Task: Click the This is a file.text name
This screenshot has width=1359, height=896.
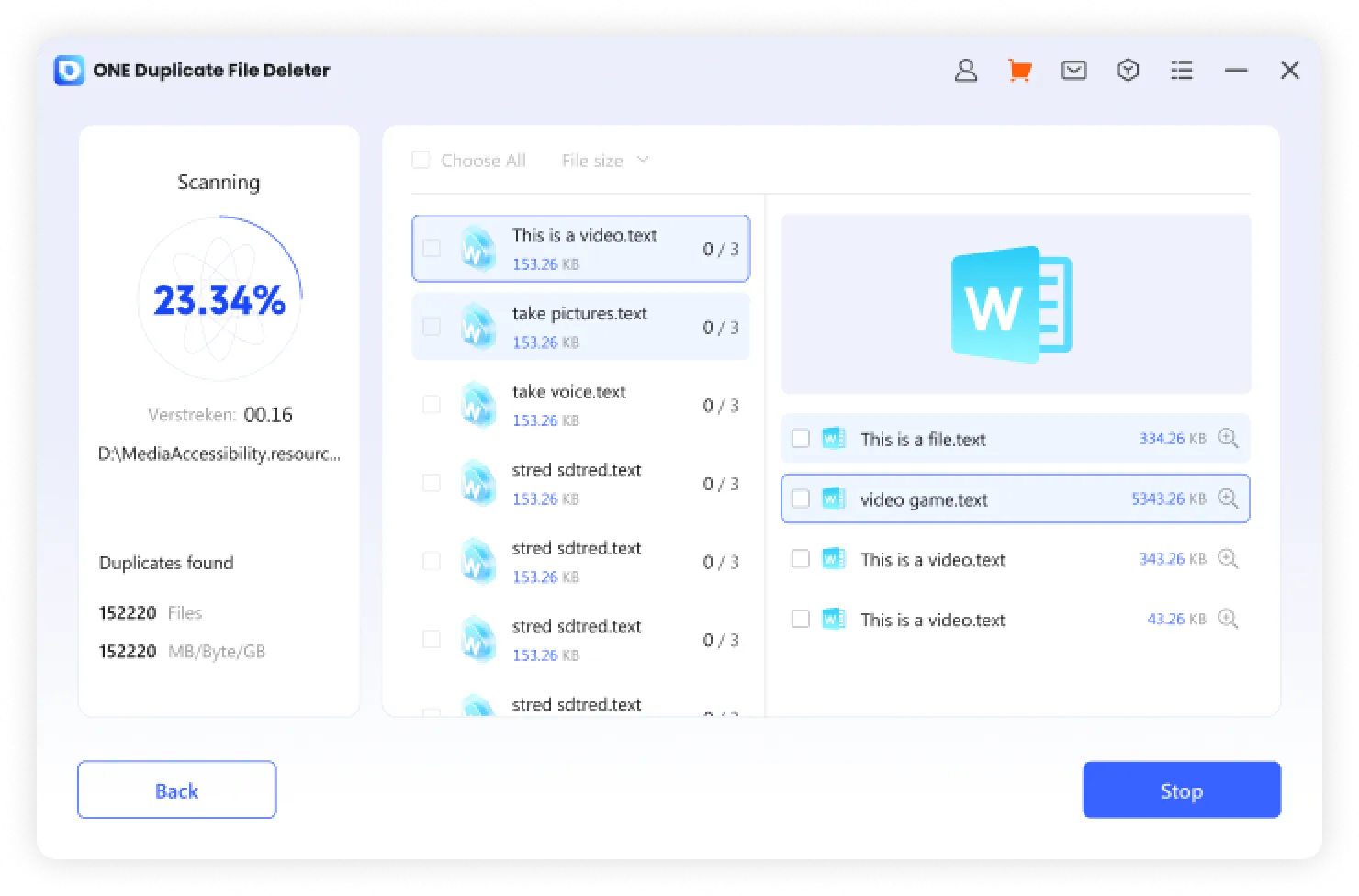Action: (x=923, y=440)
